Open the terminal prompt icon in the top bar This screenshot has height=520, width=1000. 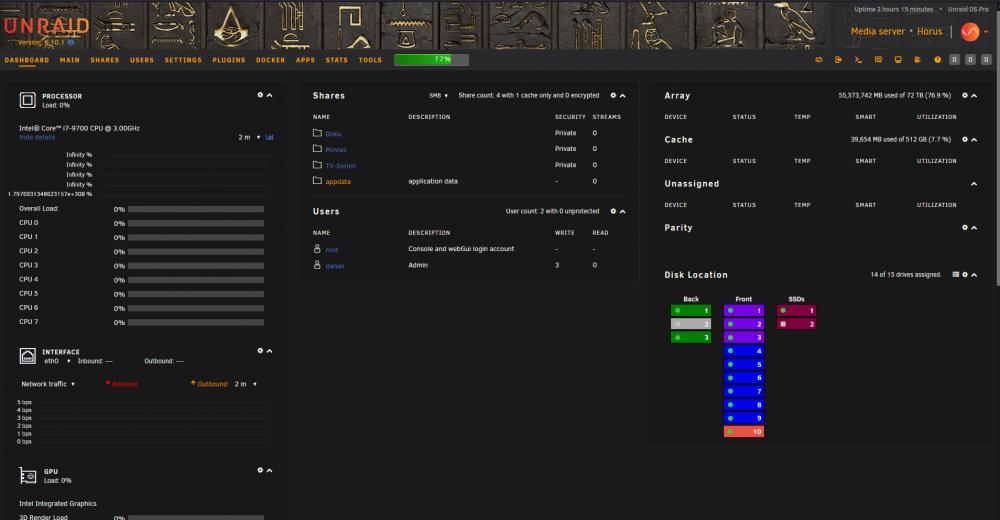858,59
